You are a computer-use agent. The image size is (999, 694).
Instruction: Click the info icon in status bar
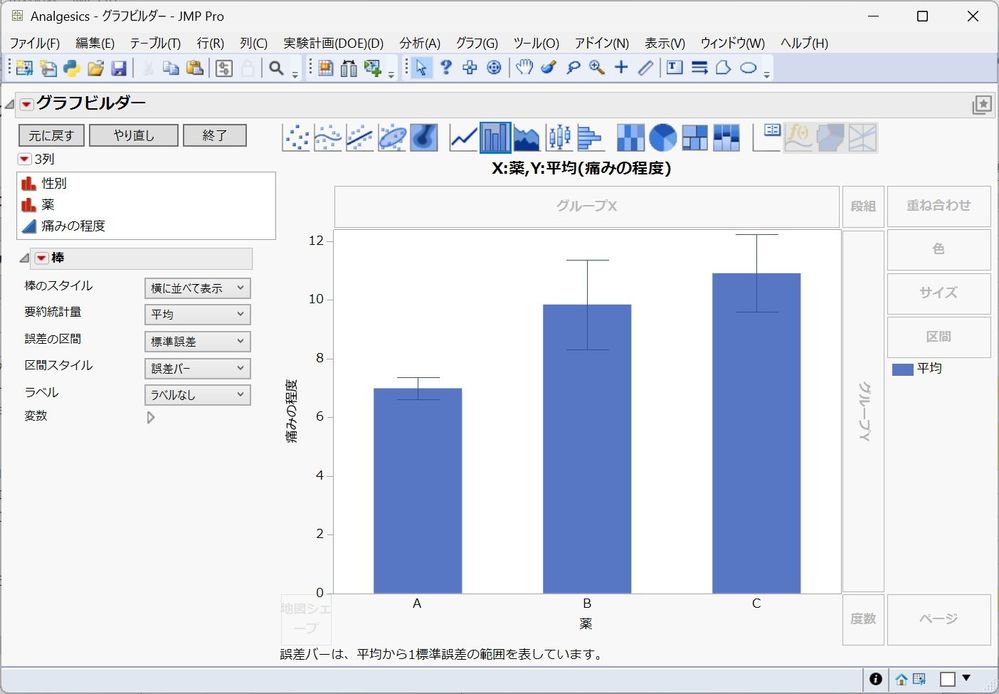point(876,679)
